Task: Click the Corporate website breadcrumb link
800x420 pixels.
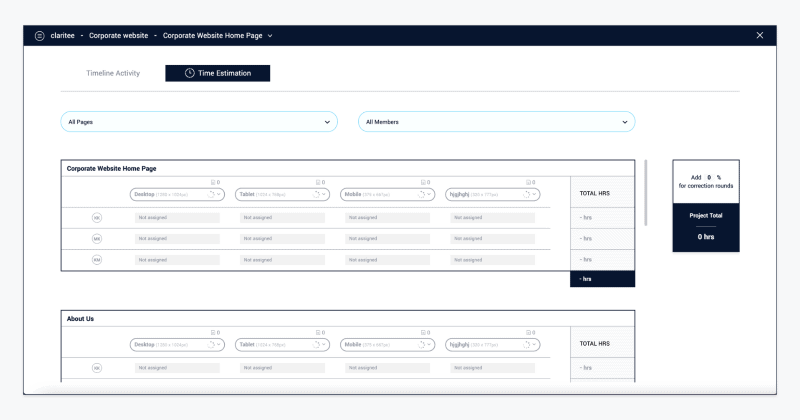Action: pos(118,35)
